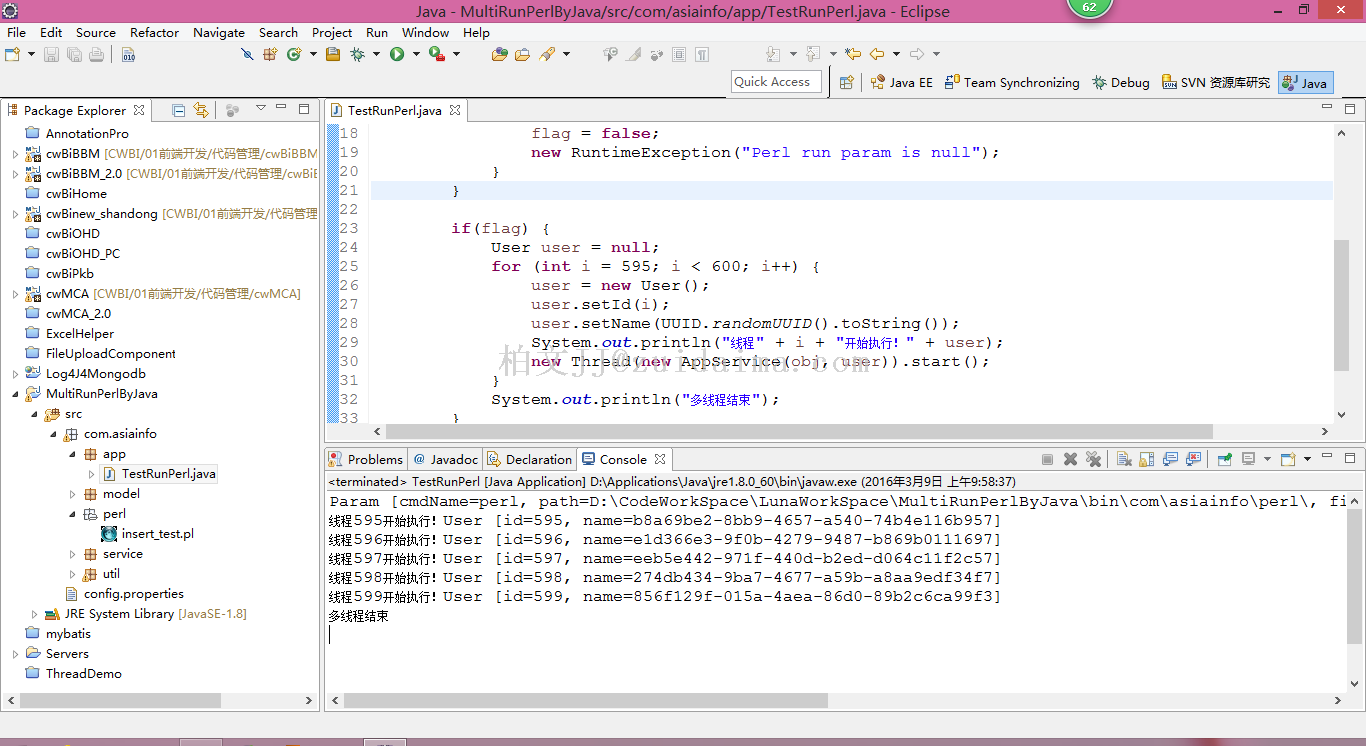Expand the JRE System Library node
This screenshot has width=1366, height=746.
[x=35, y=614]
